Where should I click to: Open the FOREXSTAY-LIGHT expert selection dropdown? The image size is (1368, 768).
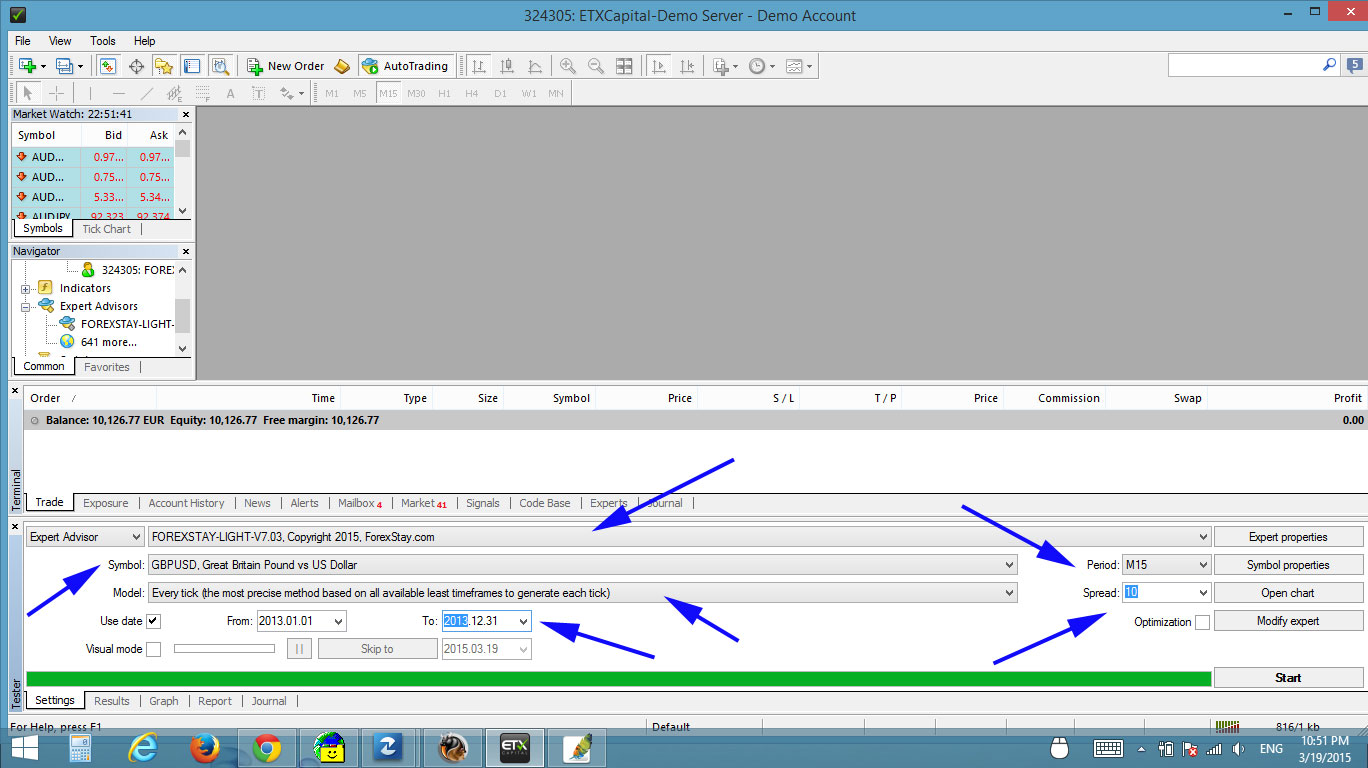[679, 537]
